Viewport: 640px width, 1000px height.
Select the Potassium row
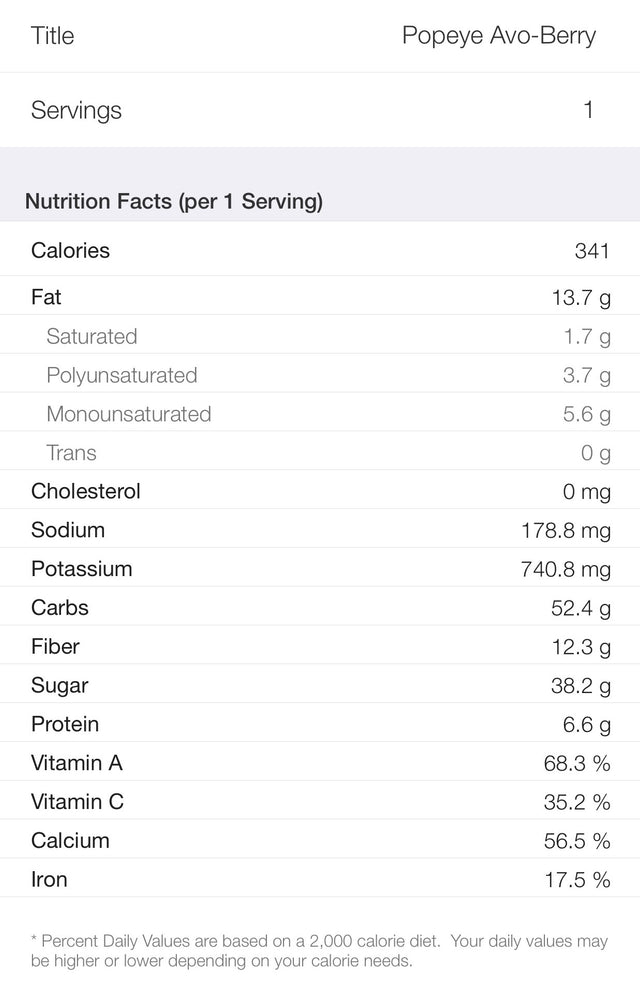(x=320, y=569)
